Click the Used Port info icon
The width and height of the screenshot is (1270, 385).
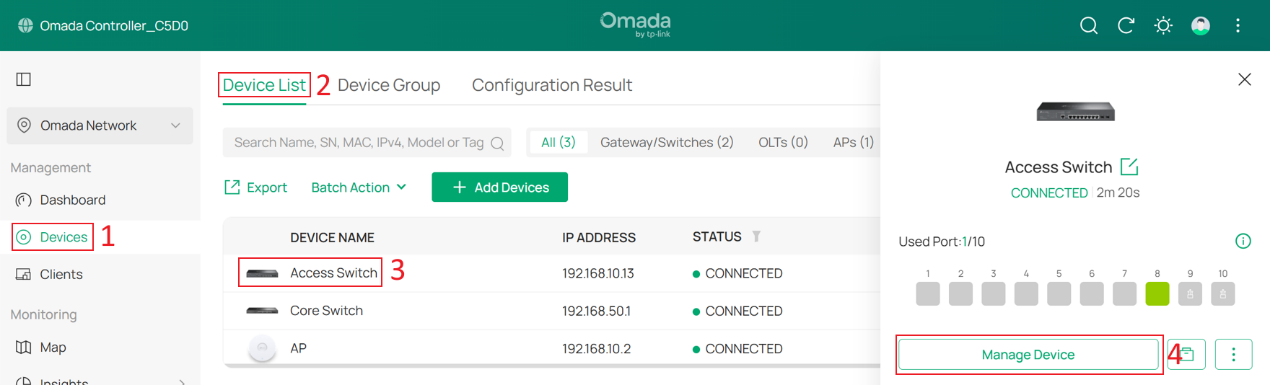pos(1243,241)
